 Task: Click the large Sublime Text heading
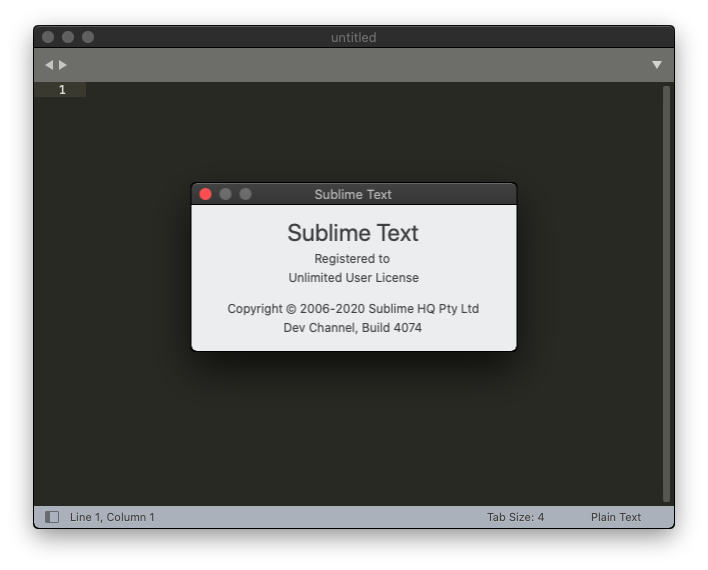pyautogui.click(x=353, y=233)
